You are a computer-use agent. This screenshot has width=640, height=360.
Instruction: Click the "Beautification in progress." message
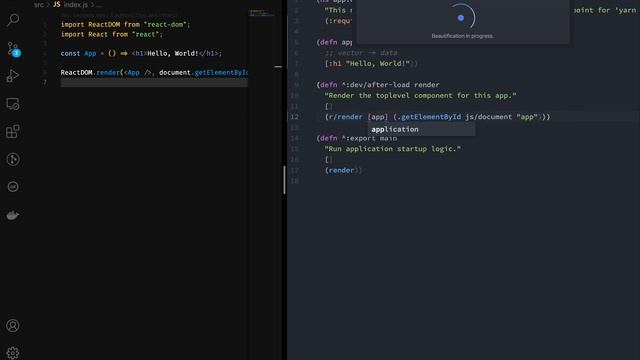[462, 36]
